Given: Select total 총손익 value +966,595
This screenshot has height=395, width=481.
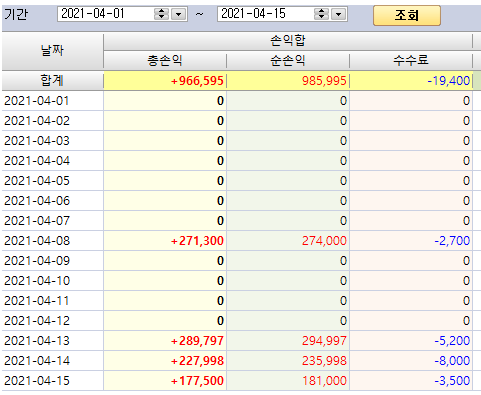Looking at the screenshot, I should click(165, 81).
